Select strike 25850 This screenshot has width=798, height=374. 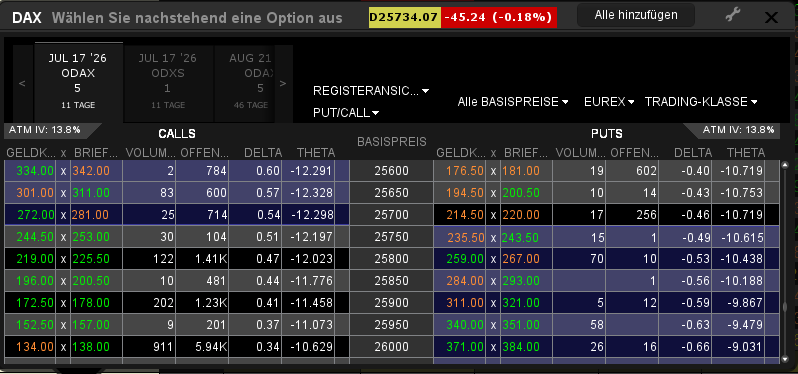click(391, 280)
